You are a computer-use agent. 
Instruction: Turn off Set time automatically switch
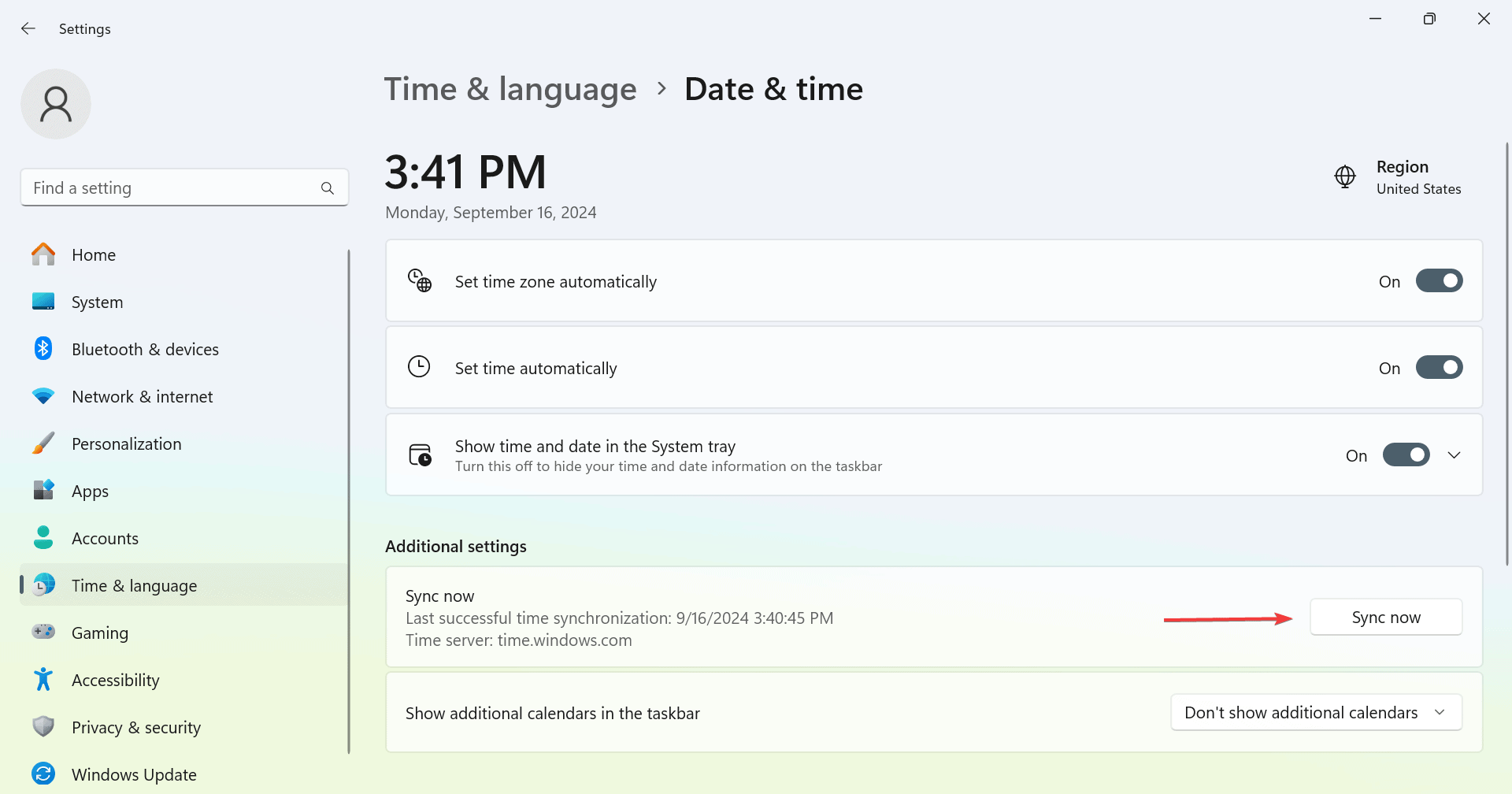[1439, 368]
